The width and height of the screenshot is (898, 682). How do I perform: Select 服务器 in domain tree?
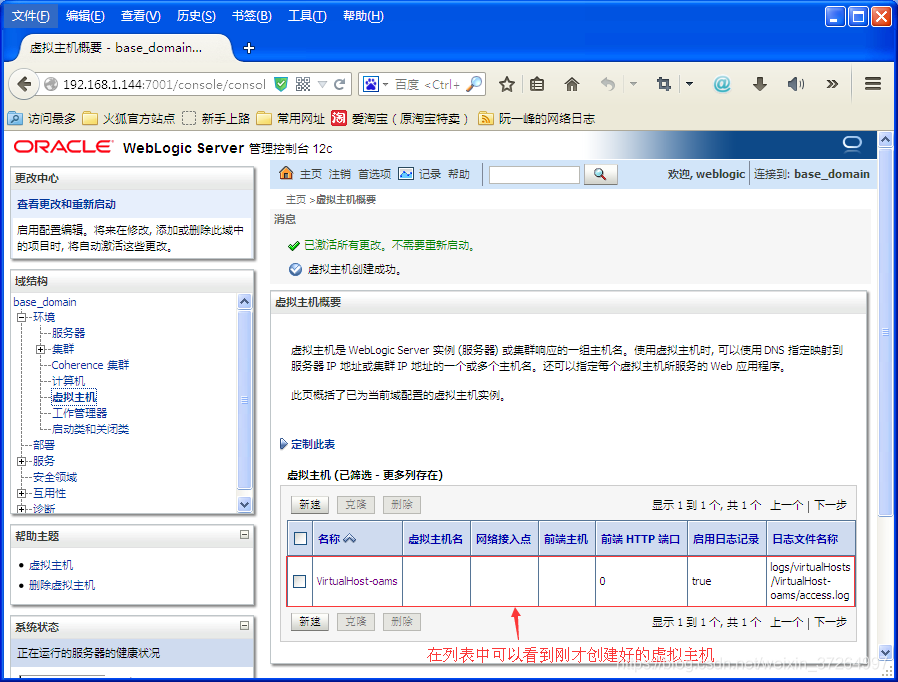click(x=68, y=333)
